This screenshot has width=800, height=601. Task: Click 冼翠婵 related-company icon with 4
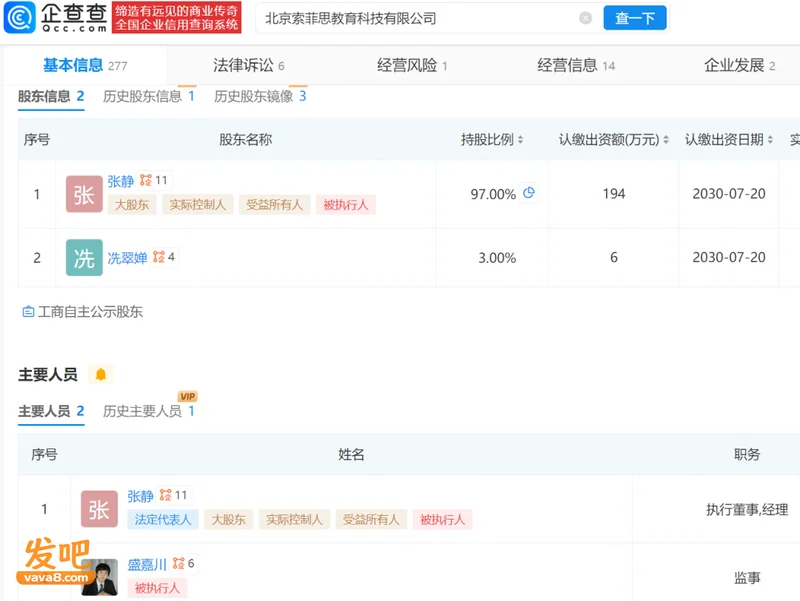pyautogui.click(x=164, y=257)
